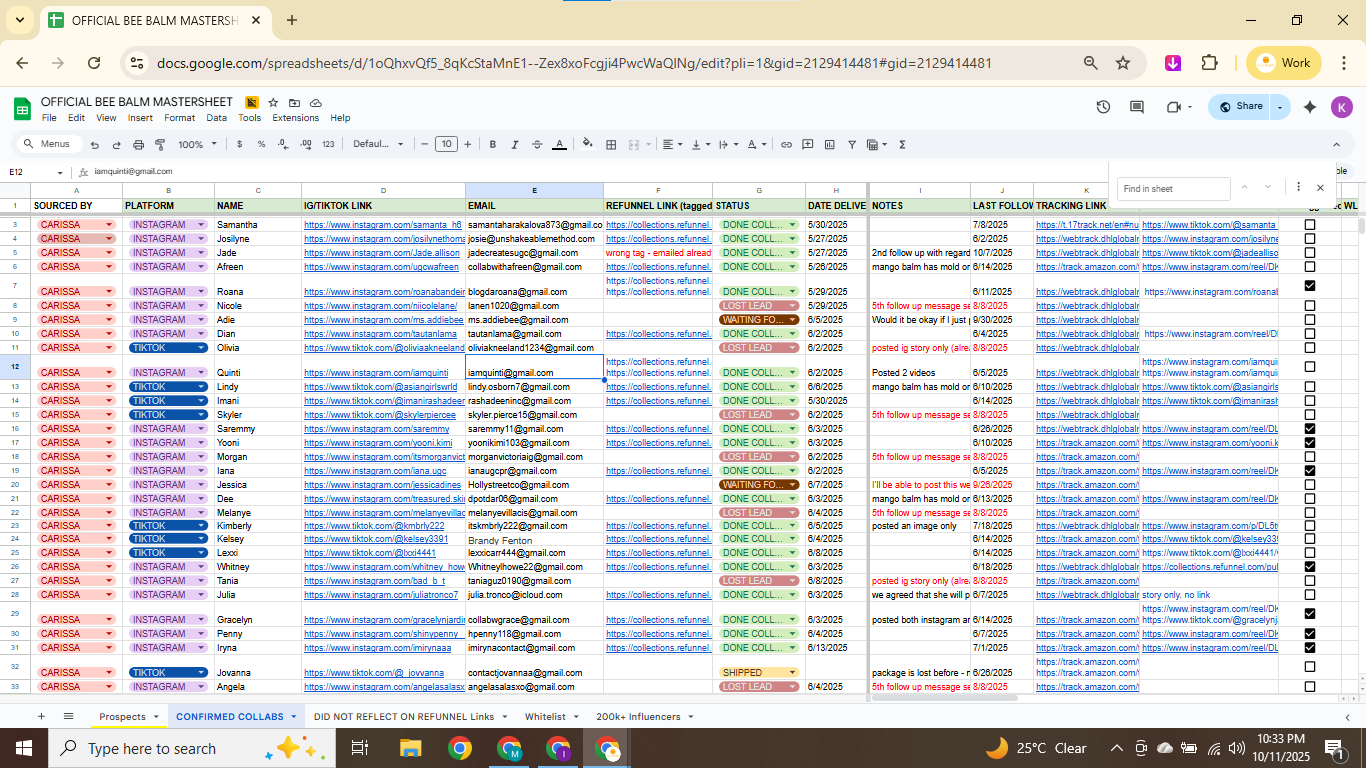Open all sheets list icon
This screenshot has width=1366, height=768.
tap(68, 716)
